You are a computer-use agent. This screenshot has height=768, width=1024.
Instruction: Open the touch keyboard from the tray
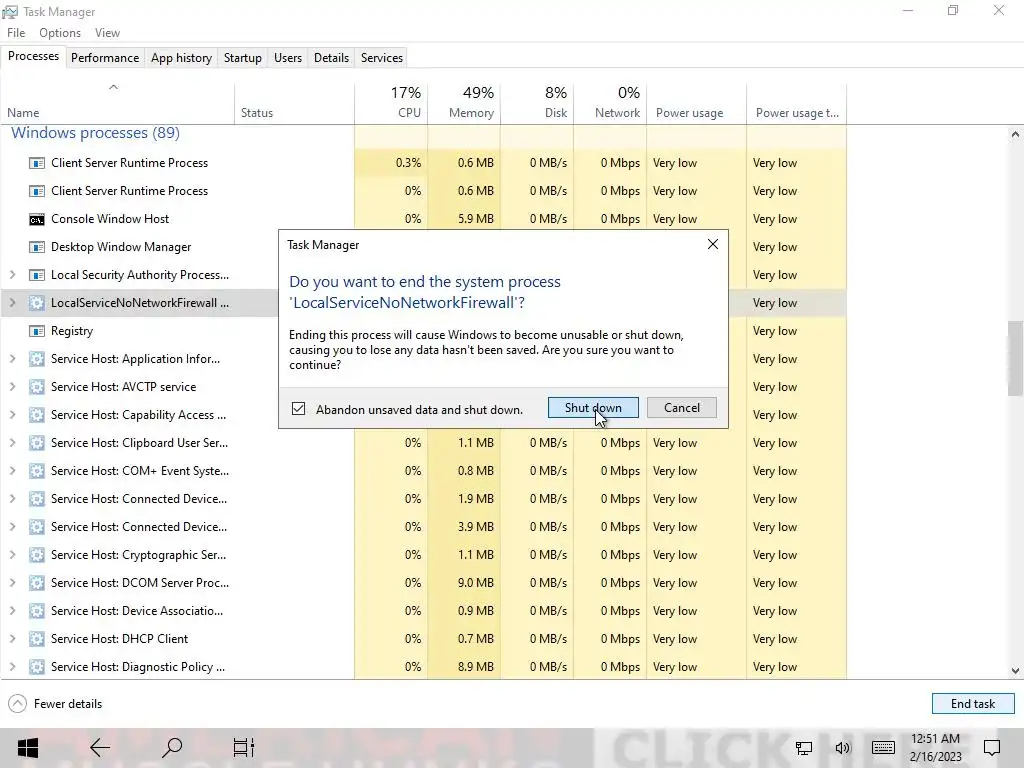pyautogui.click(x=883, y=748)
